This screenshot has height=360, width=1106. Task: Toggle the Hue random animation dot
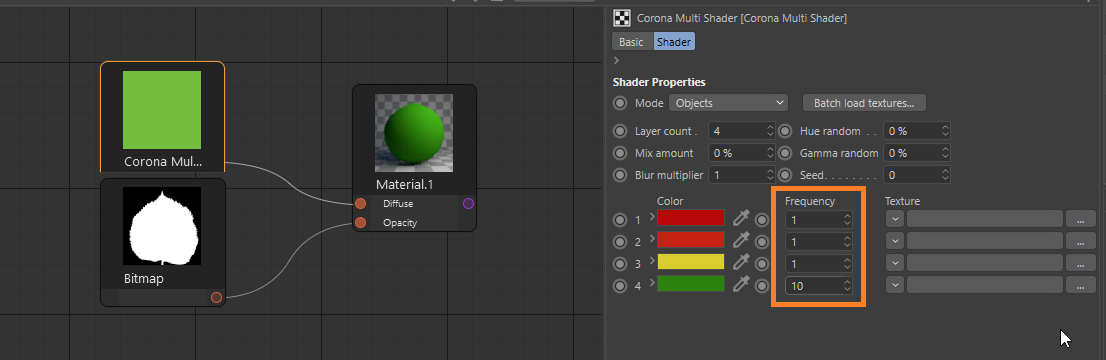coord(785,131)
